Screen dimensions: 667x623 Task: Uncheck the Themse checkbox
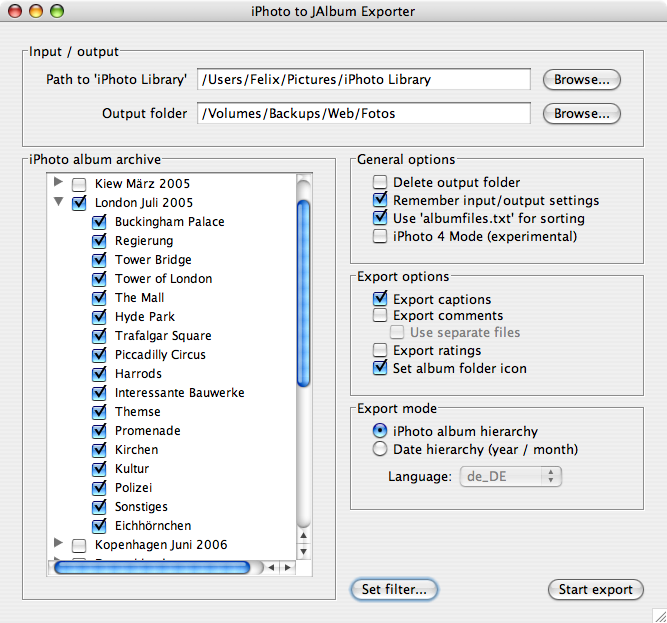pyautogui.click(x=99, y=412)
